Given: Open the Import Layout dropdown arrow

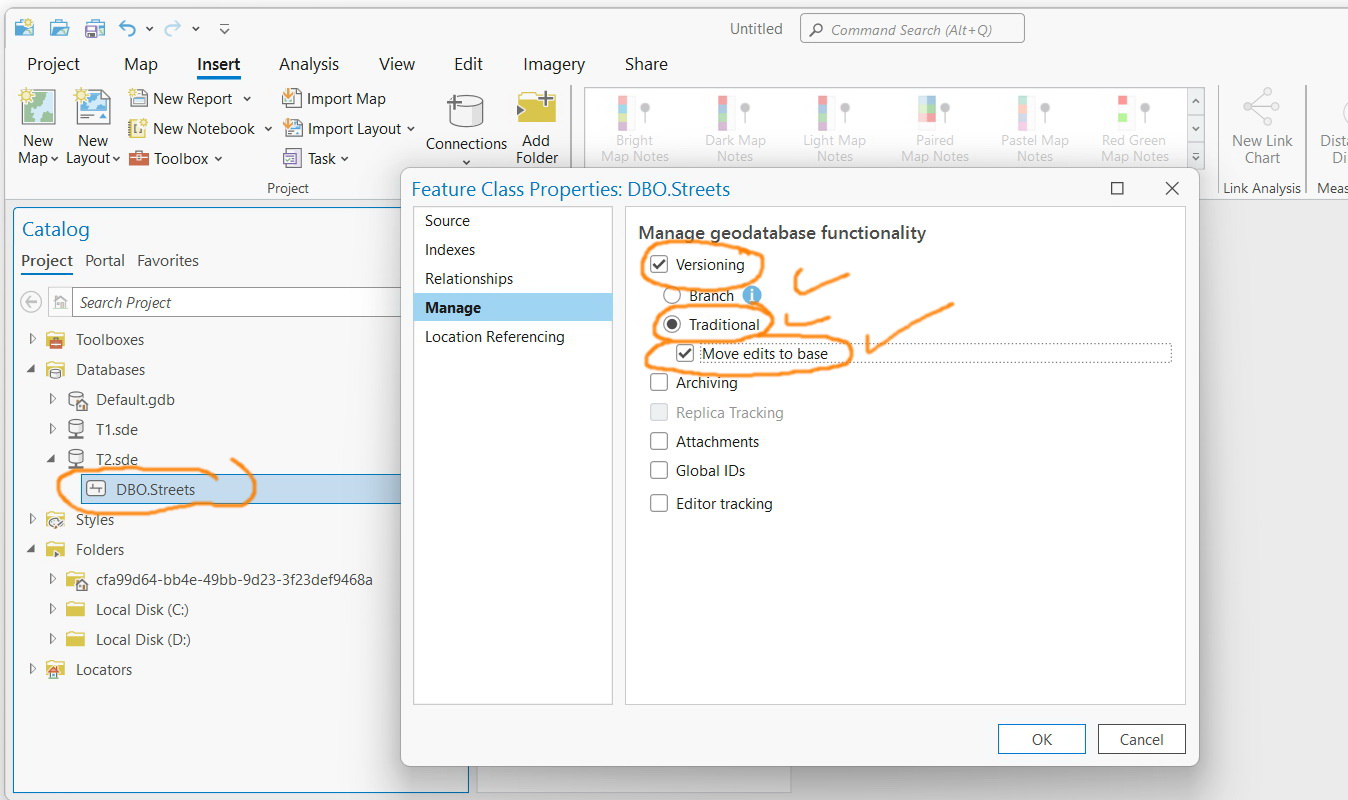Looking at the screenshot, I should point(409,129).
